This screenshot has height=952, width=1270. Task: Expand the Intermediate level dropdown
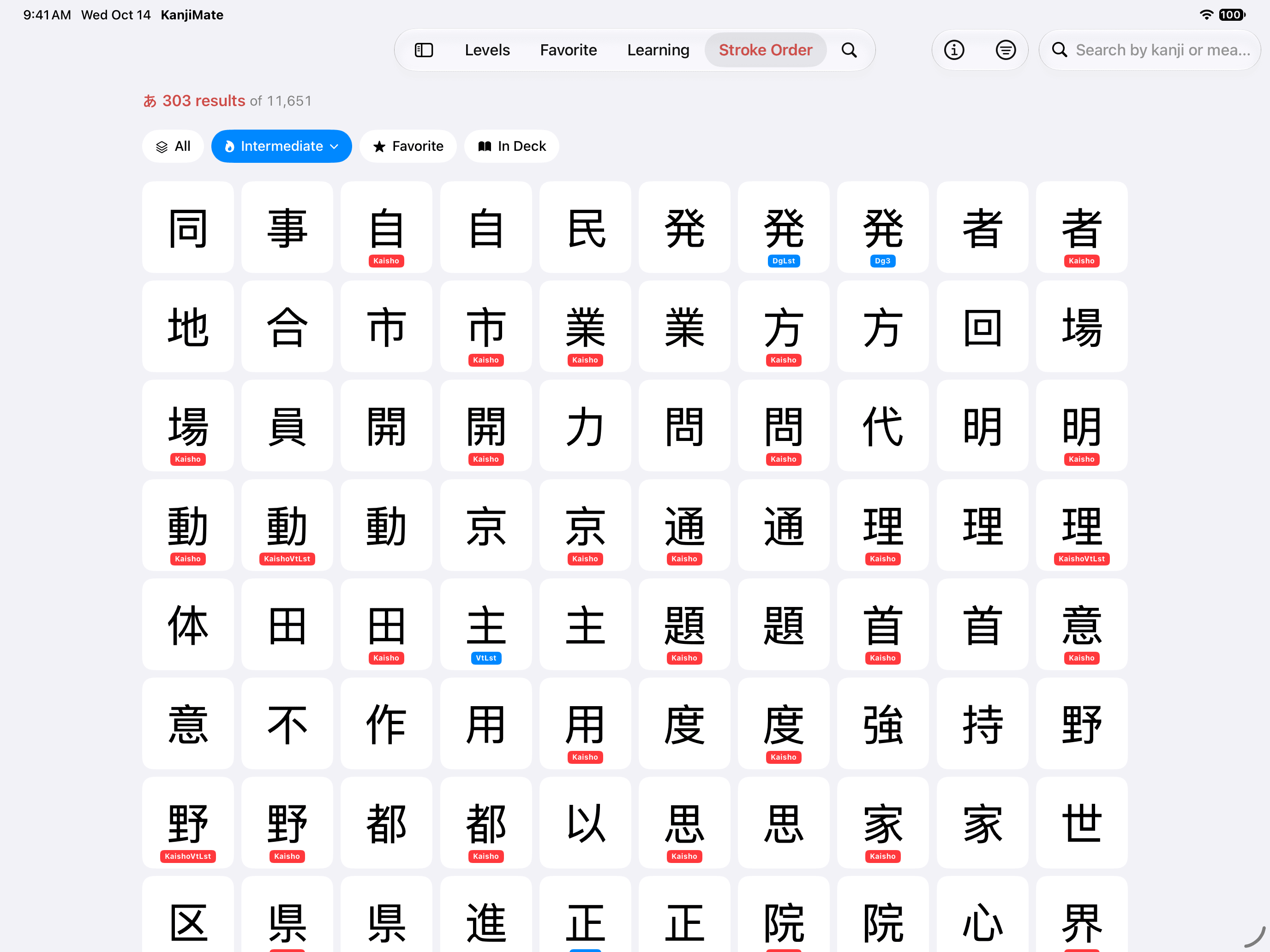pyautogui.click(x=282, y=146)
